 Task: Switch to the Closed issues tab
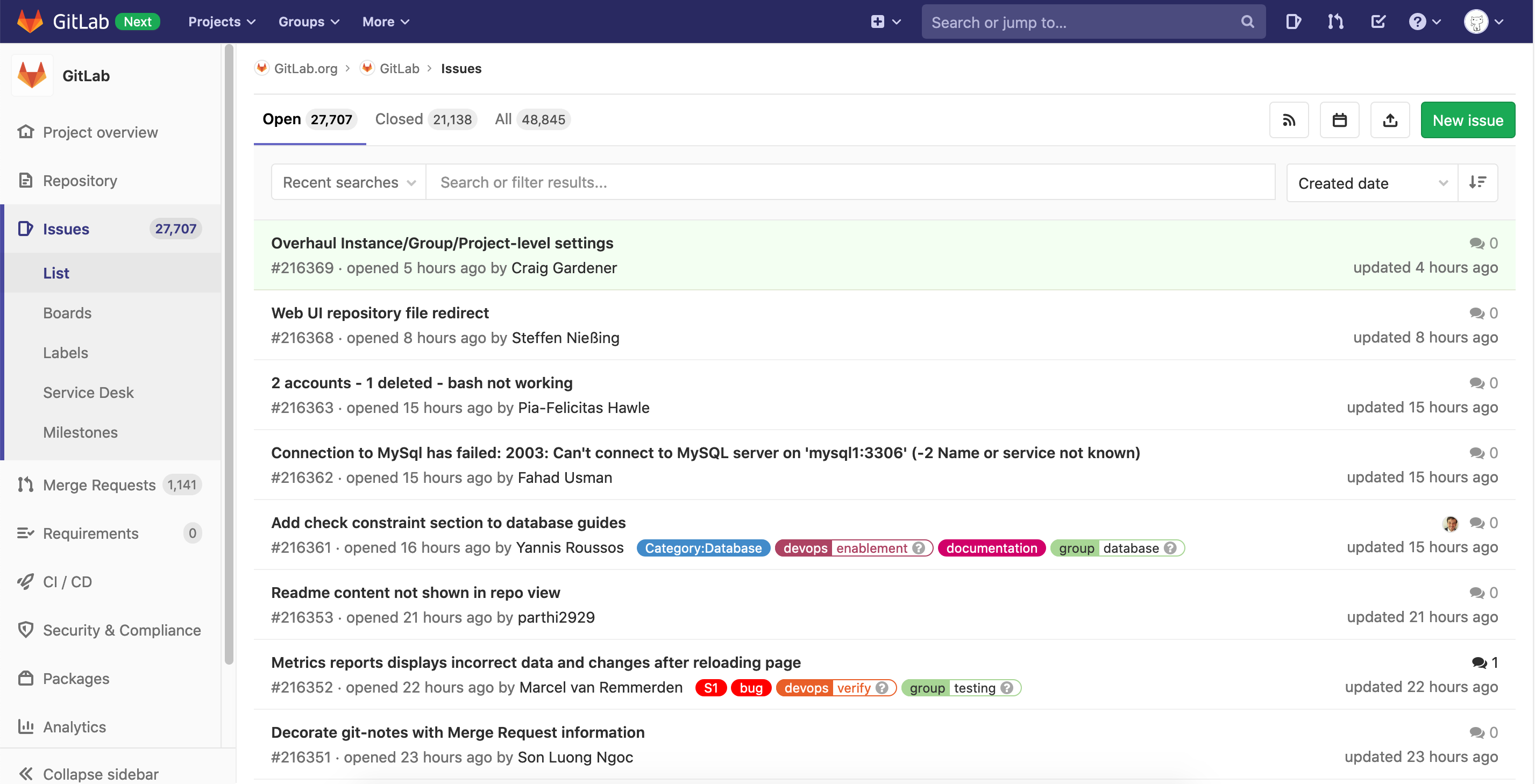point(399,118)
